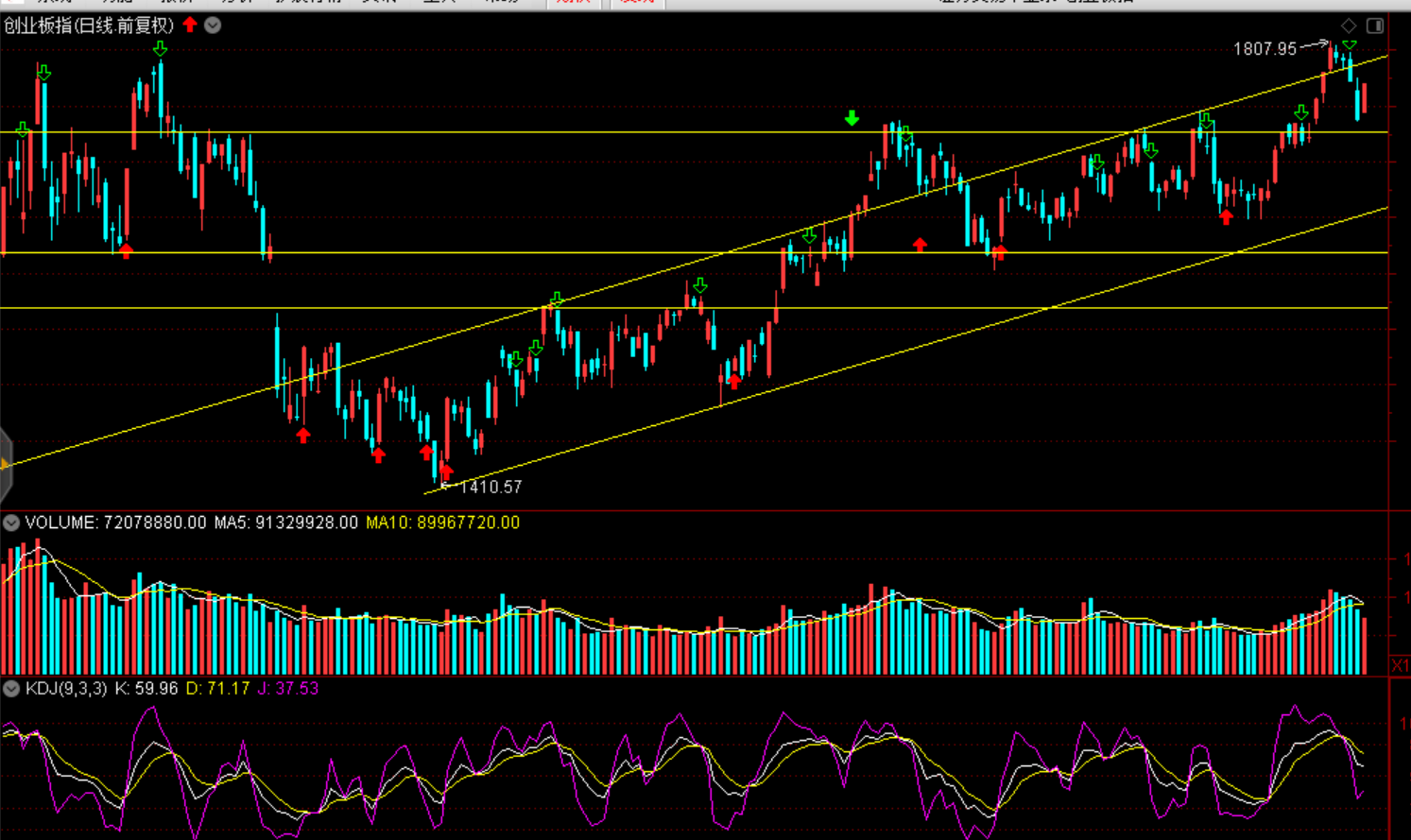Image resolution: width=1411 pixels, height=840 pixels.
Task: Click the small yellow triangle marker on left edge
Action: pos(5,464)
